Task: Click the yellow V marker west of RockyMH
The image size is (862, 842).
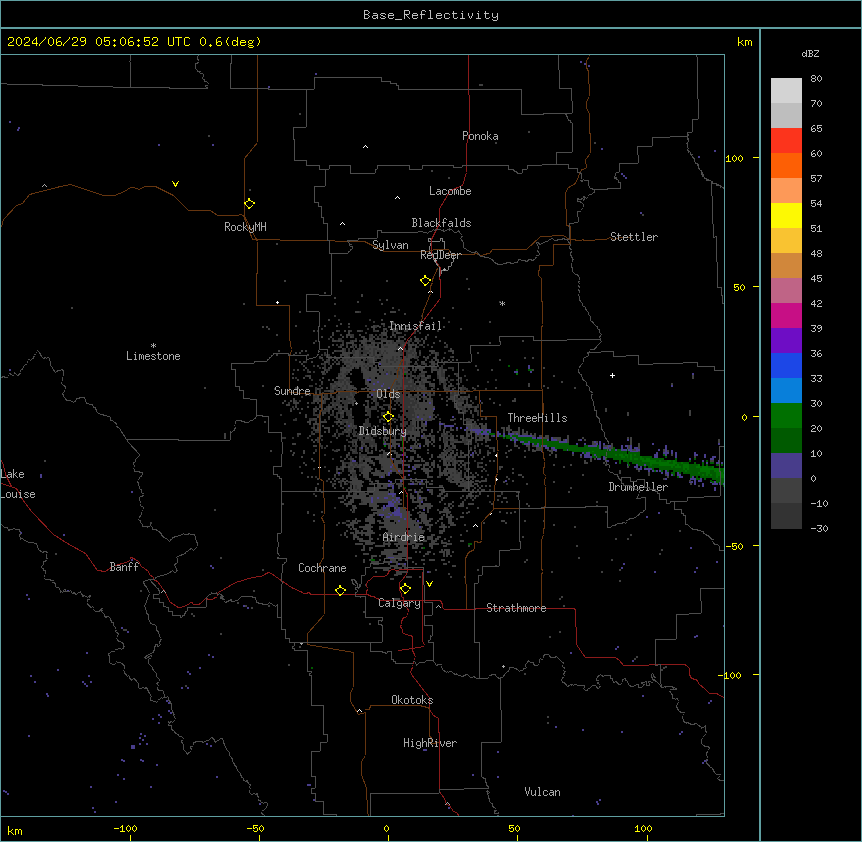Action: click(x=175, y=184)
